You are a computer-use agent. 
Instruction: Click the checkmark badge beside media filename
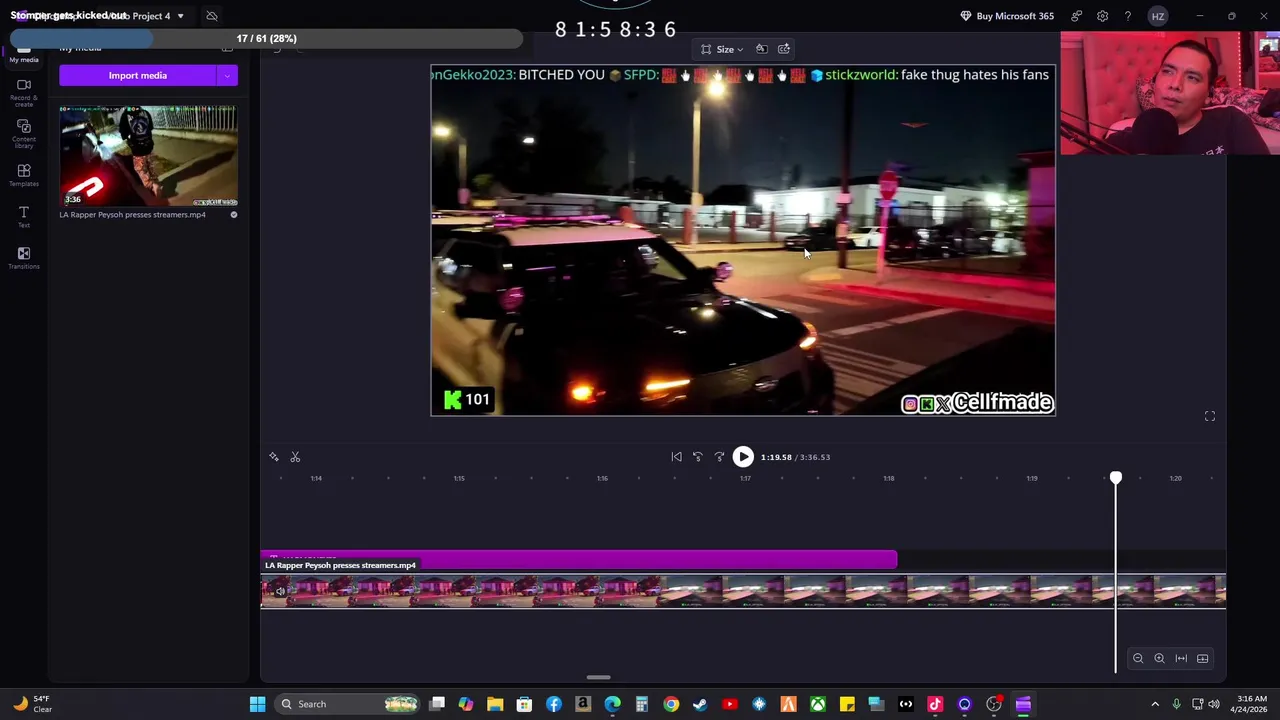pos(234,215)
